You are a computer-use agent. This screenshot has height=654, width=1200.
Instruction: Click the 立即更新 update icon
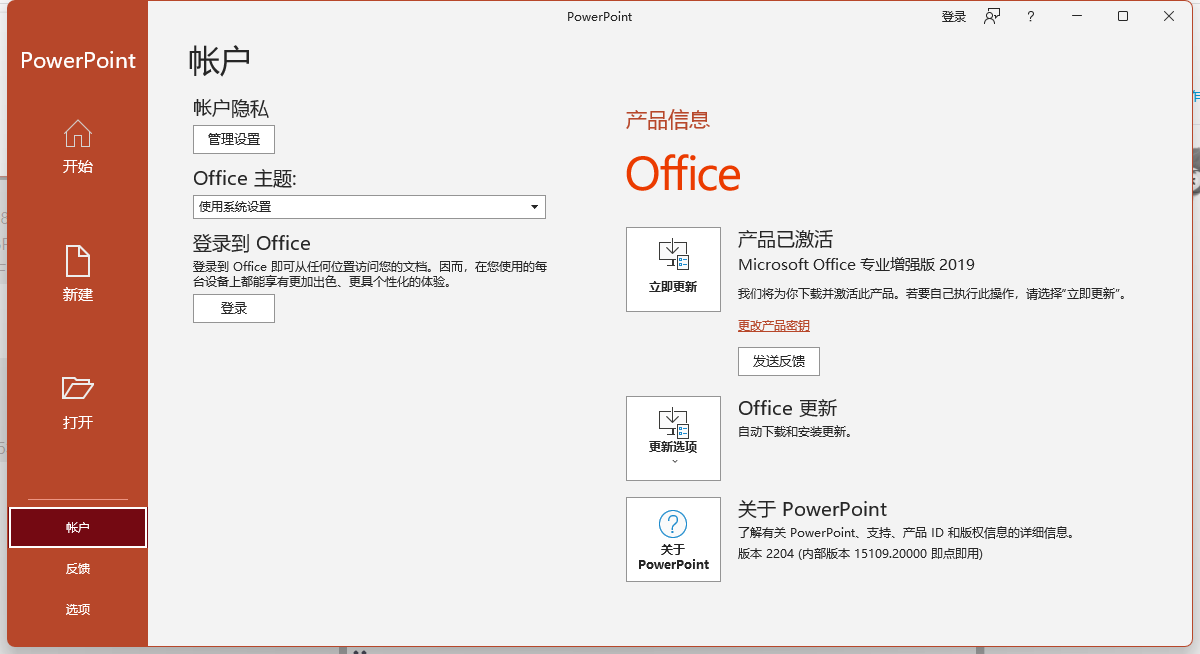click(x=672, y=268)
